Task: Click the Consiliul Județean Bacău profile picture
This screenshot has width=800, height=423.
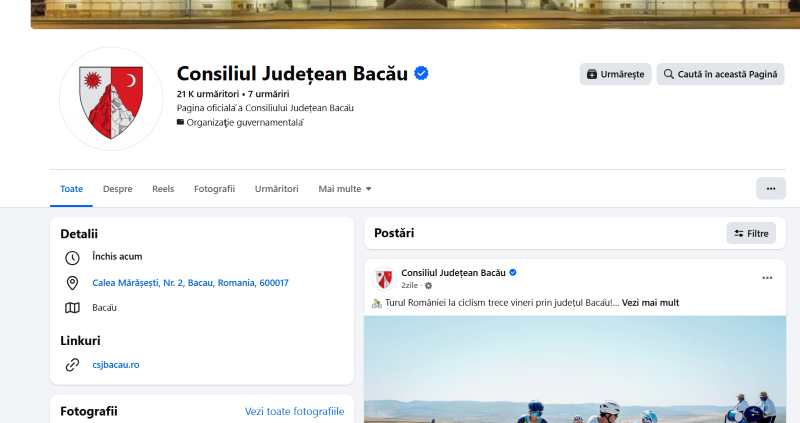Action: [111, 99]
